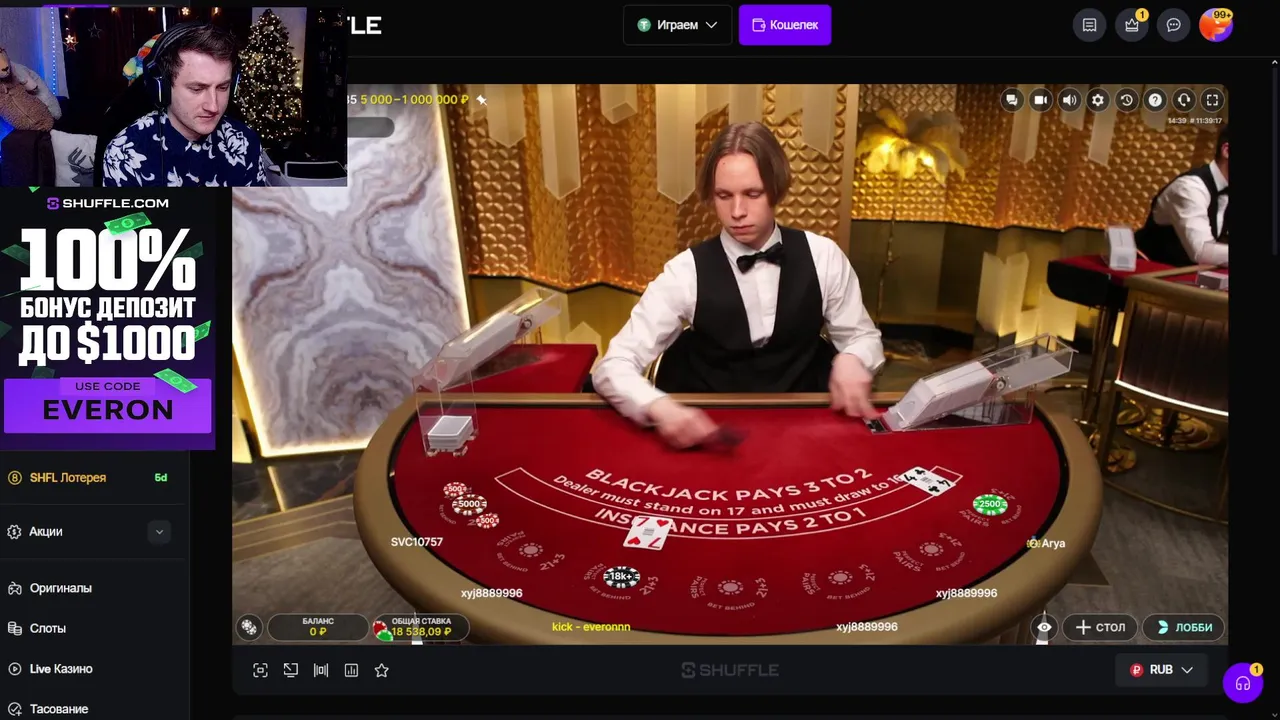The width and height of the screenshot is (1280, 720).
Task: Mute the game sound speaker icon
Action: (1069, 100)
